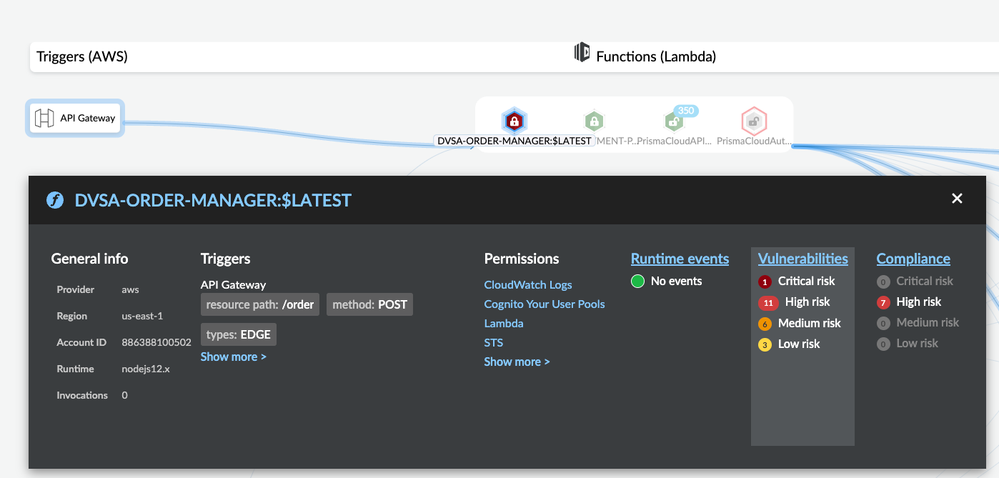Open the Runtime events link
Screen dimensions: 999x478
680,259
